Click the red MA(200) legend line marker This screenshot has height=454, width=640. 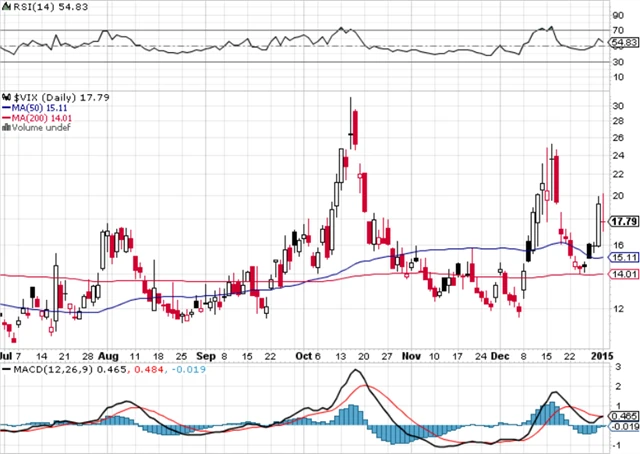pyautogui.click(x=5, y=118)
